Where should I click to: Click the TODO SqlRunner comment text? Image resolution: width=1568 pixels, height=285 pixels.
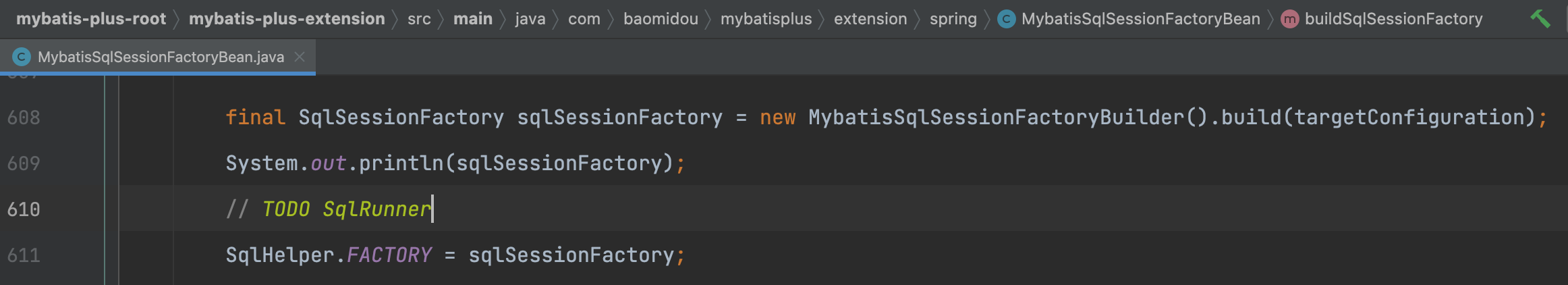click(346, 209)
